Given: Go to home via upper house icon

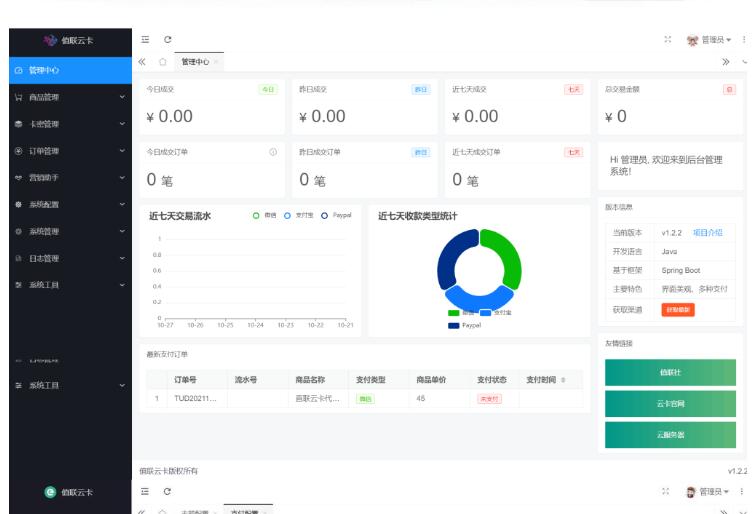Looking at the screenshot, I should pos(163,62).
